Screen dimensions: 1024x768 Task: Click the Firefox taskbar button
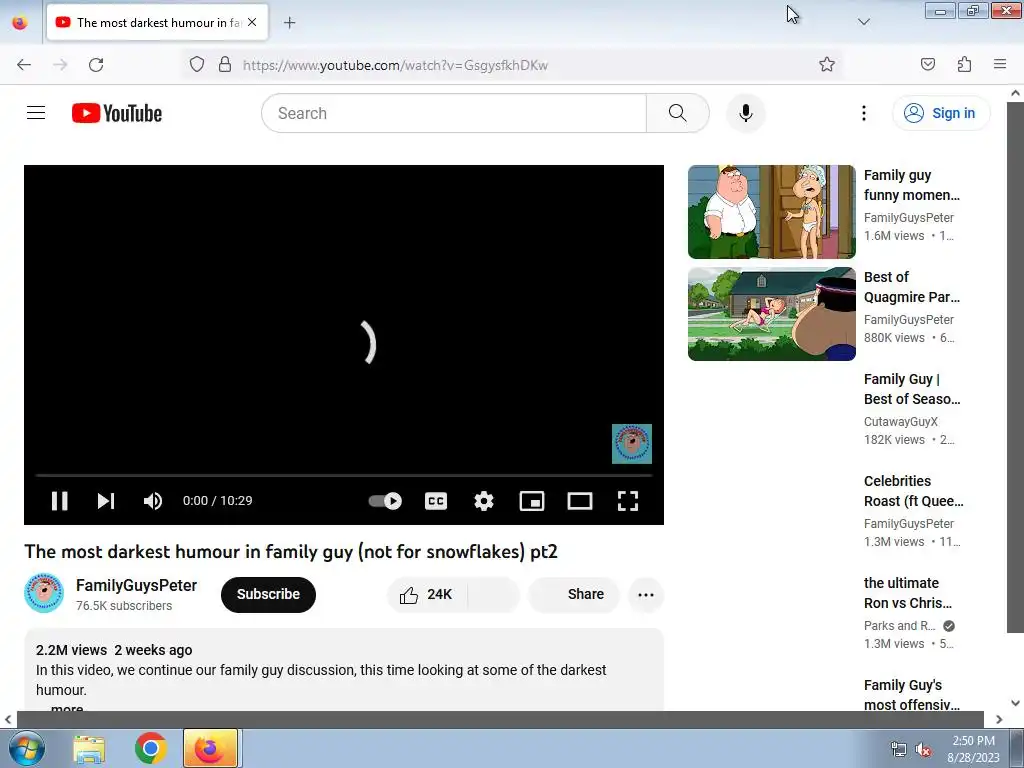210,748
